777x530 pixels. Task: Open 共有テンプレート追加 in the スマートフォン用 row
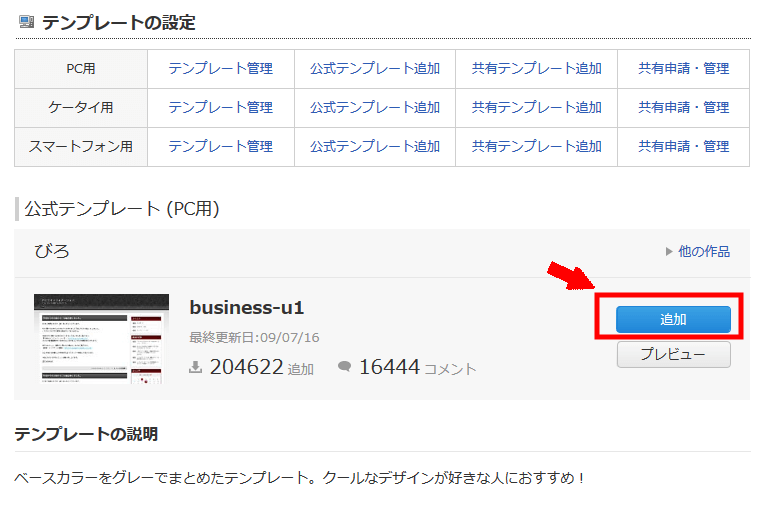point(536,147)
